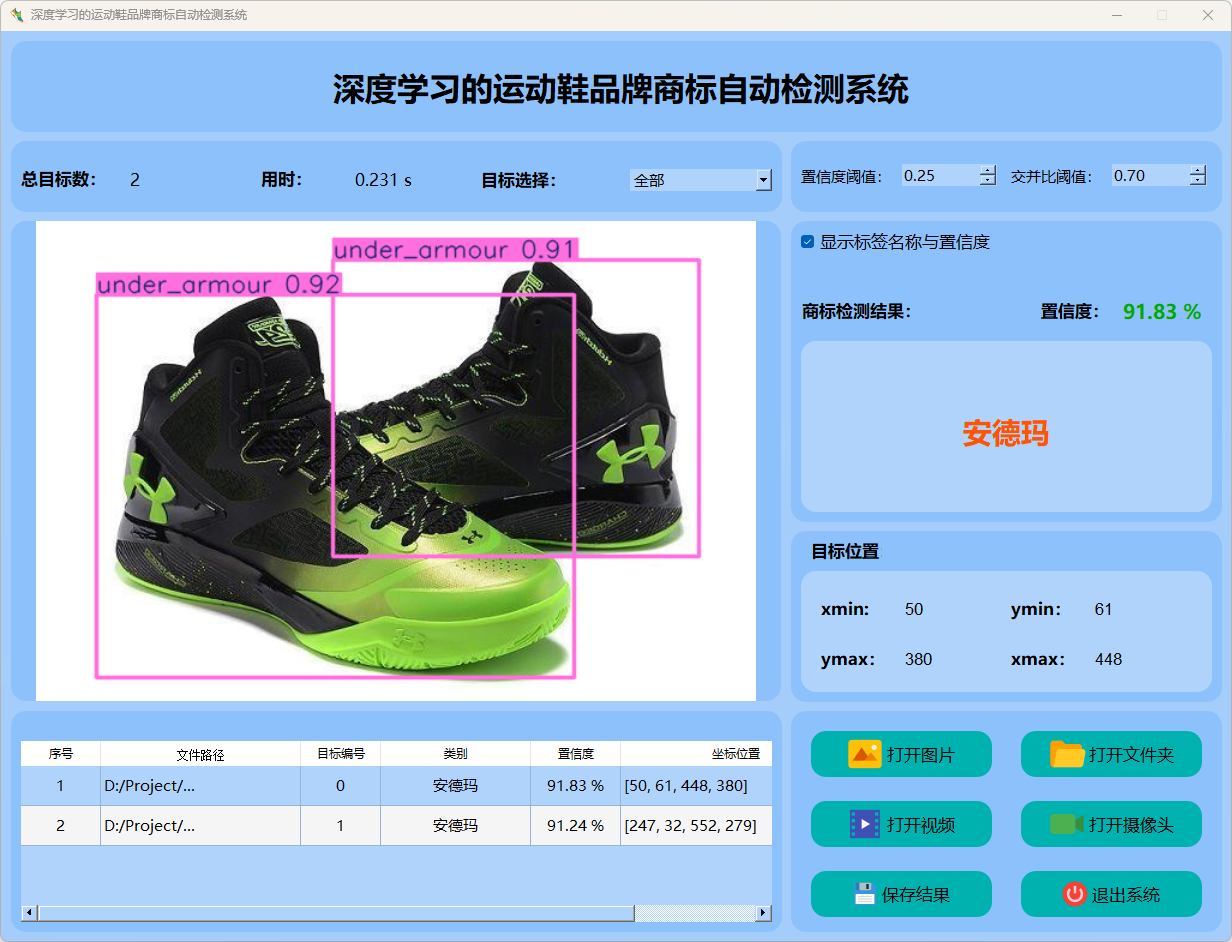The image size is (1232, 942).
Task: Click the 类别 column header
Action: [455, 754]
